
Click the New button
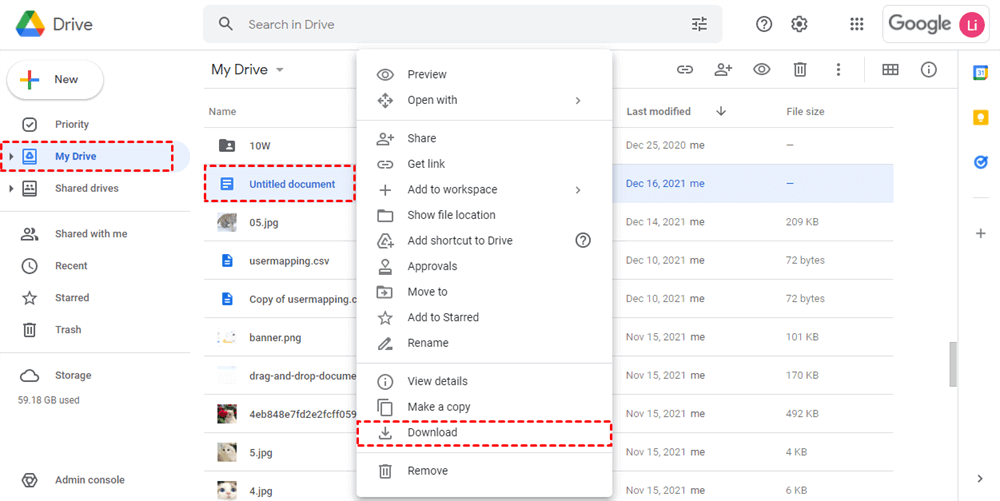(x=56, y=80)
